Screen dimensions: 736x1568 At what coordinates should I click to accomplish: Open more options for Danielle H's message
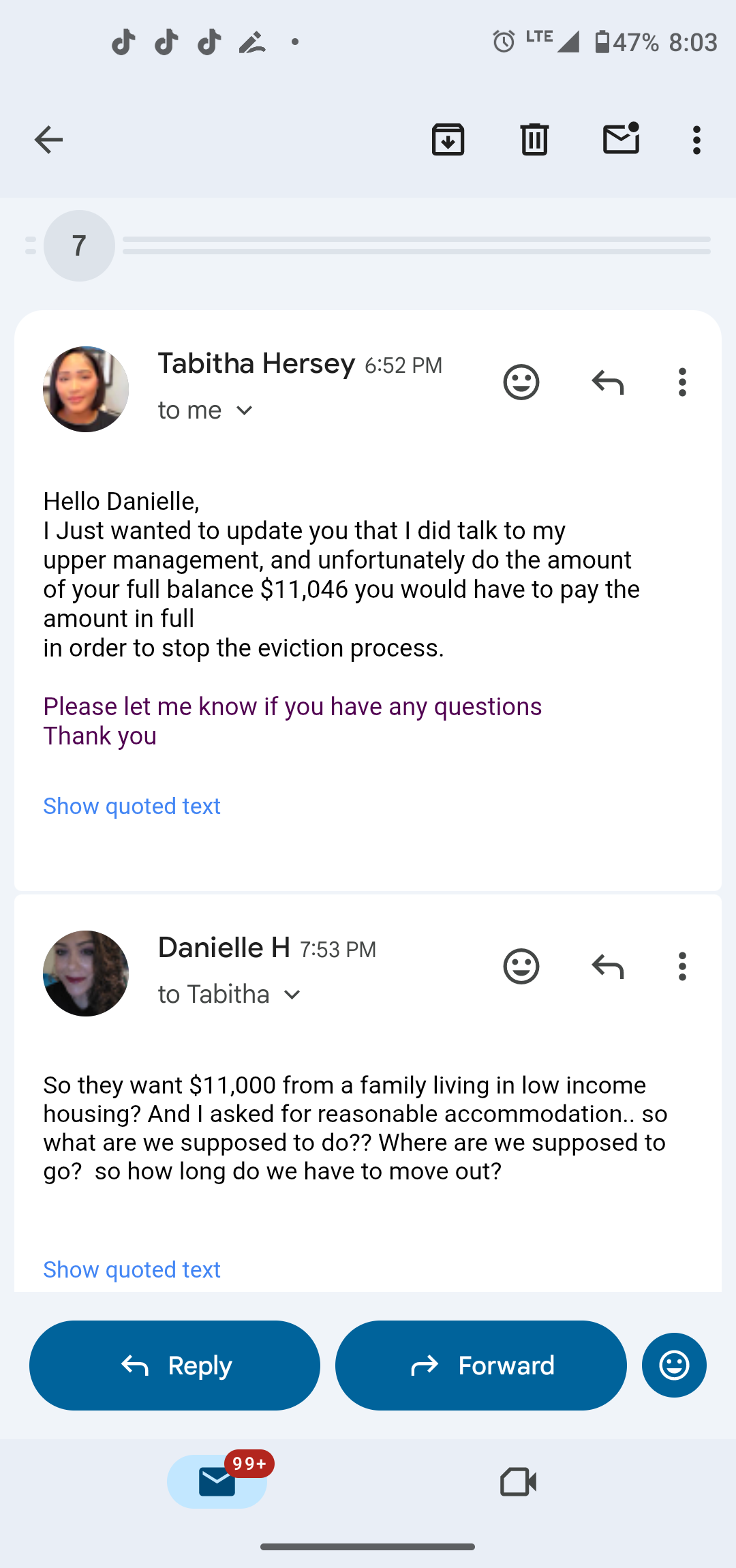[682, 966]
